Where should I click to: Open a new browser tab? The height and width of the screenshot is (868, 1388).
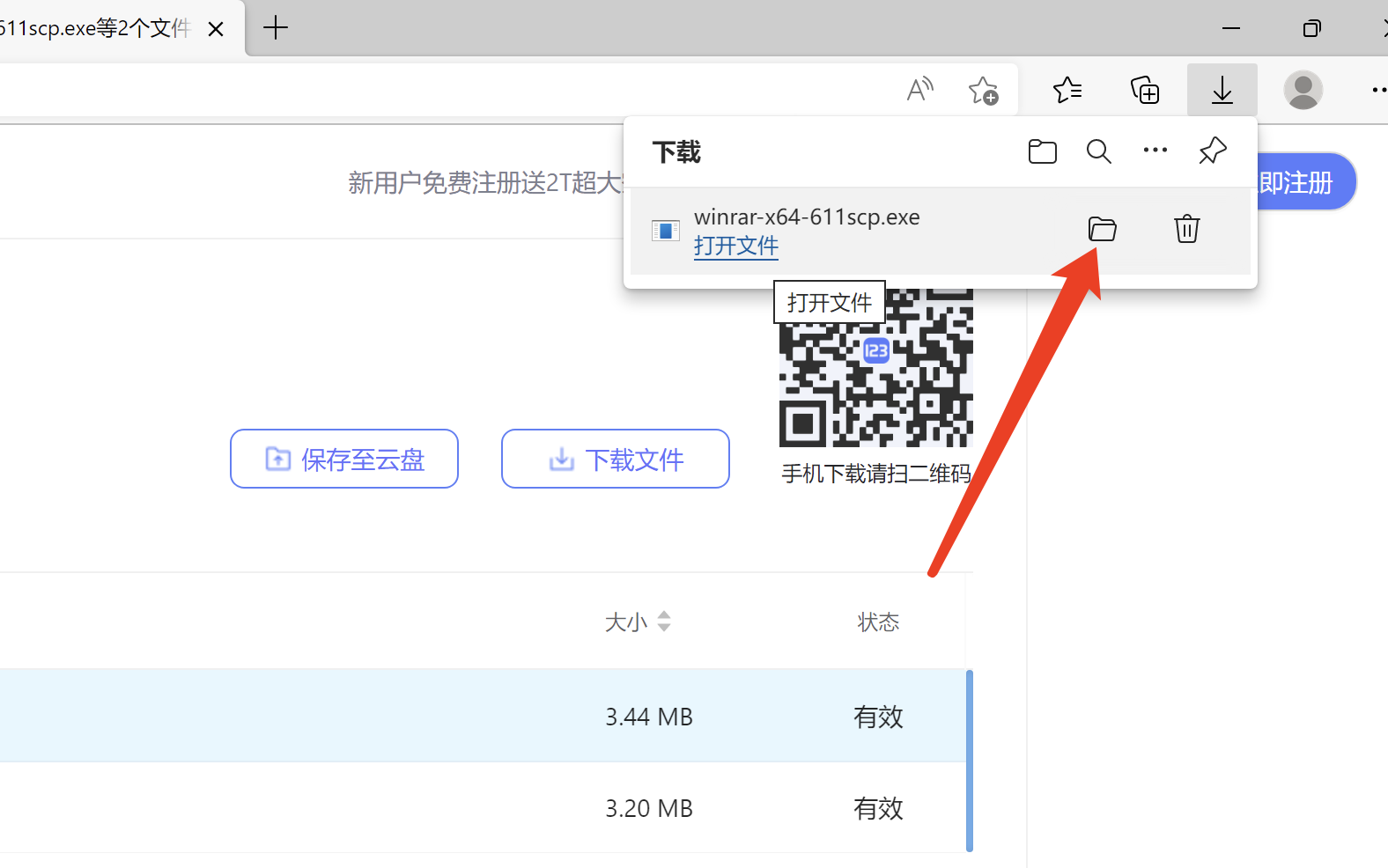(276, 28)
